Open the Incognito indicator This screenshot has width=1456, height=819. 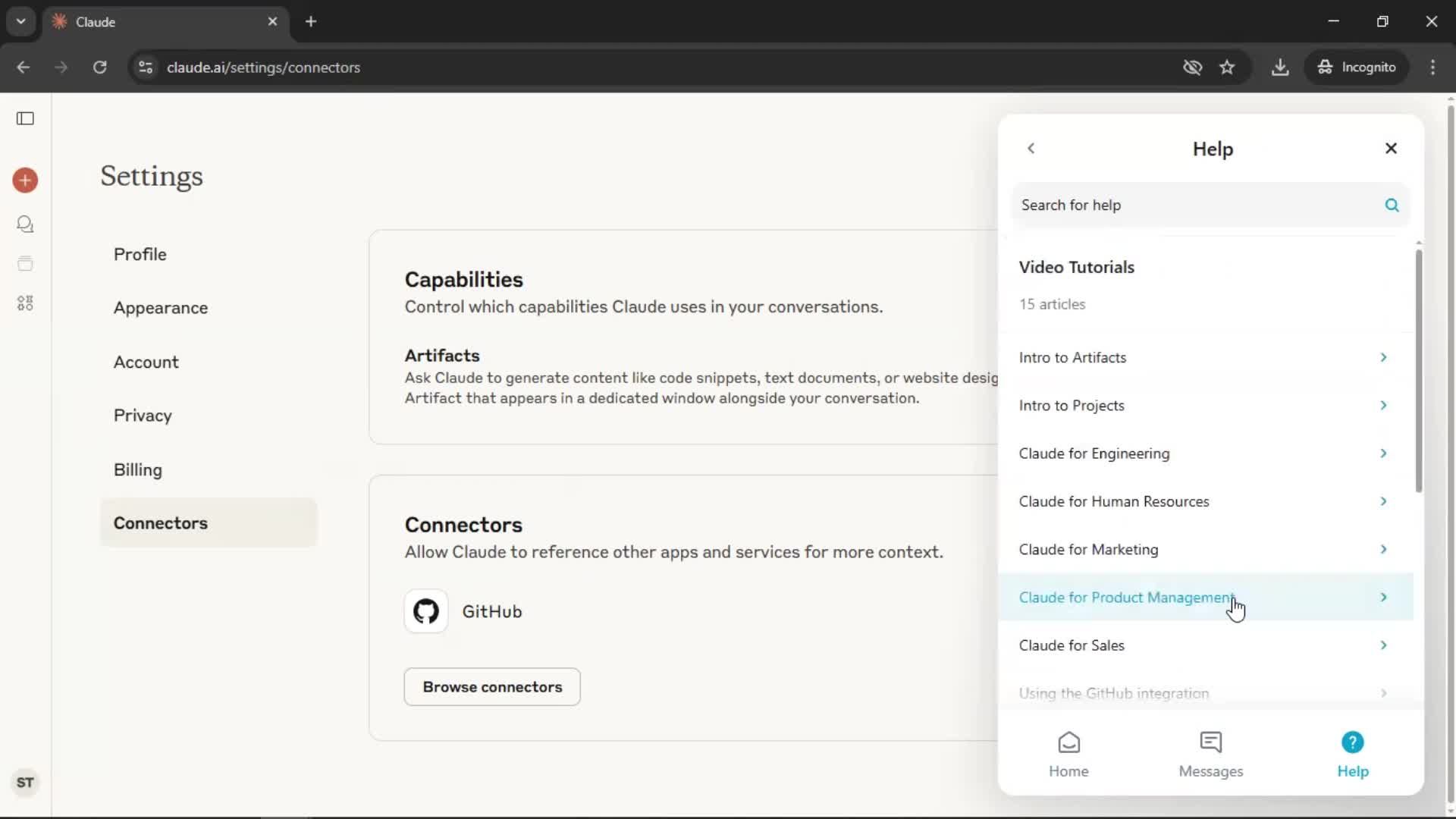tap(1357, 67)
